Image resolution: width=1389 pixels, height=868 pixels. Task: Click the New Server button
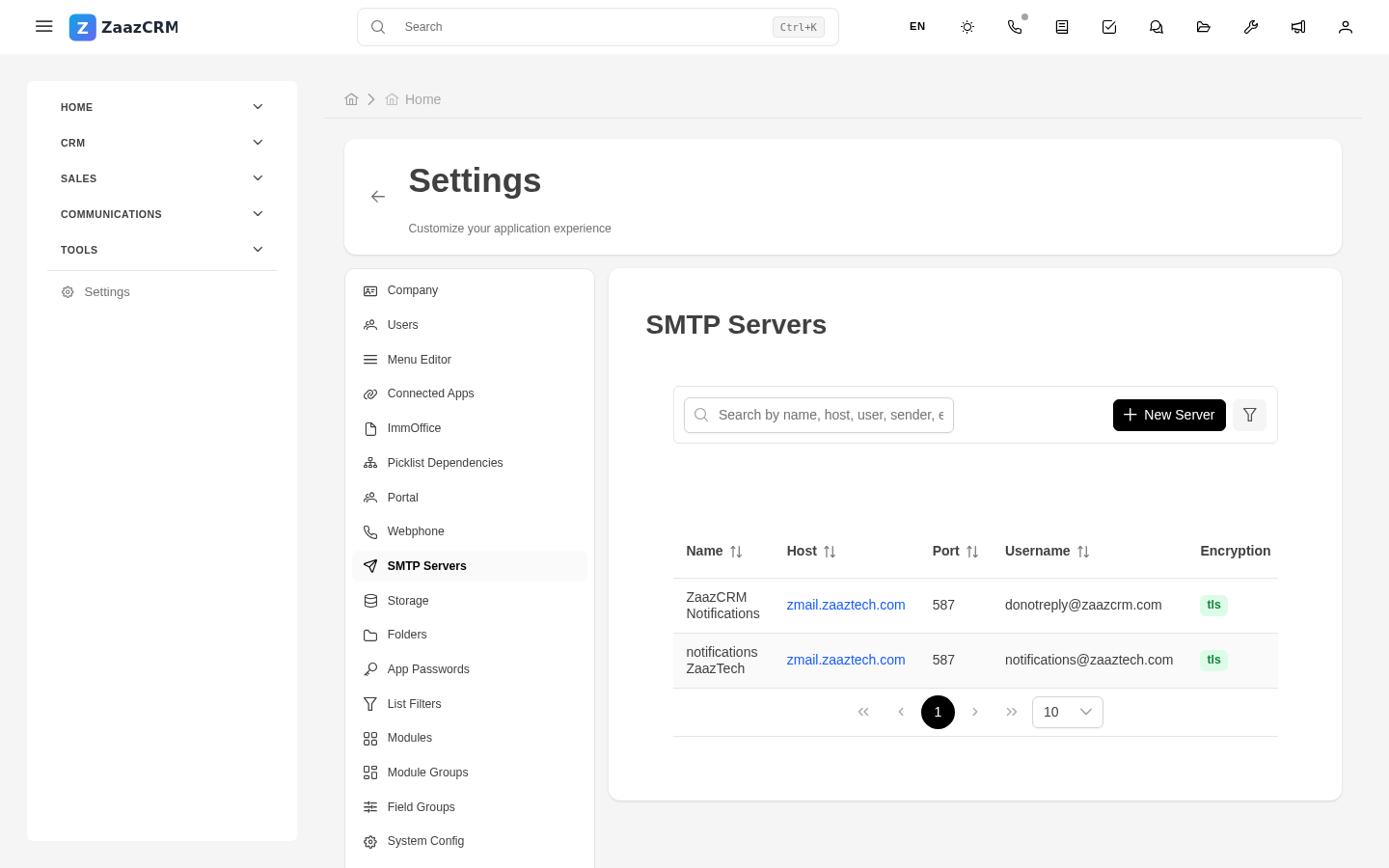pyautogui.click(x=1169, y=415)
